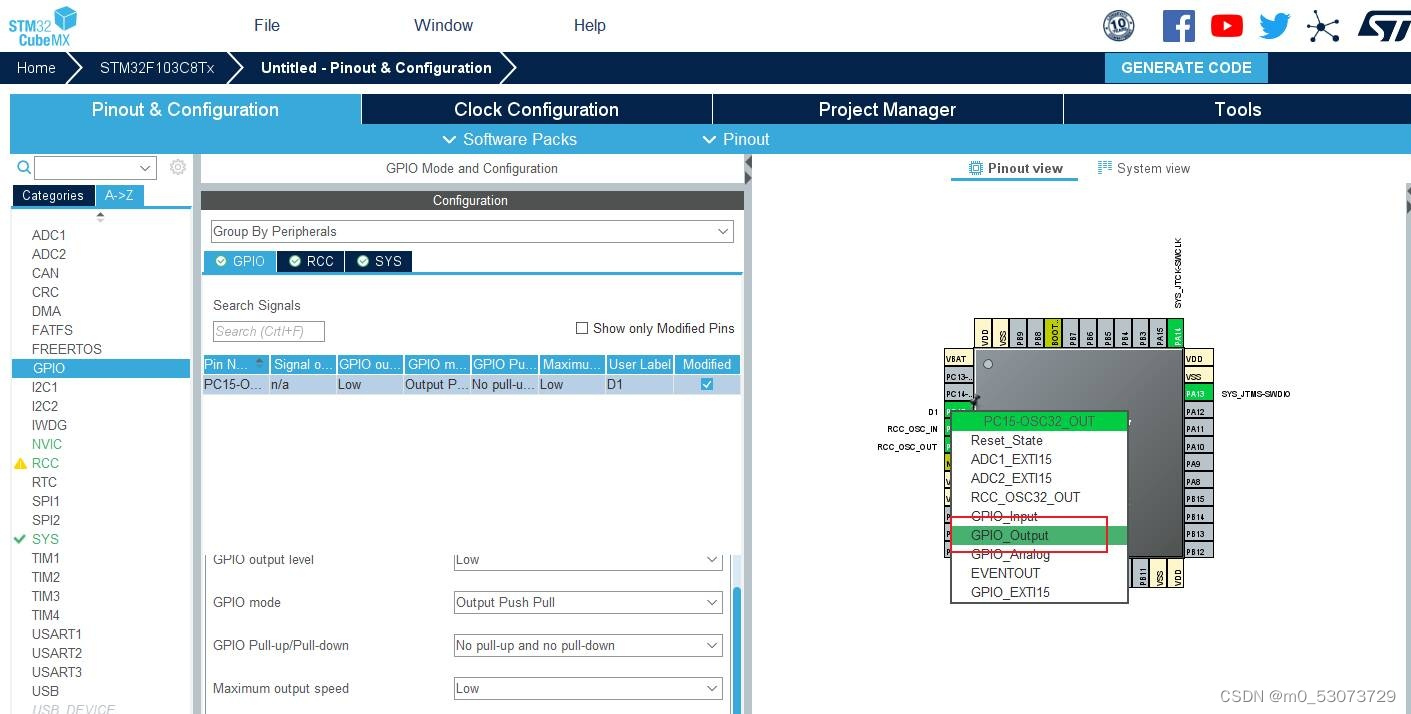Open the category search combo box
This screenshot has width=1411, height=714.
click(x=95, y=167)
